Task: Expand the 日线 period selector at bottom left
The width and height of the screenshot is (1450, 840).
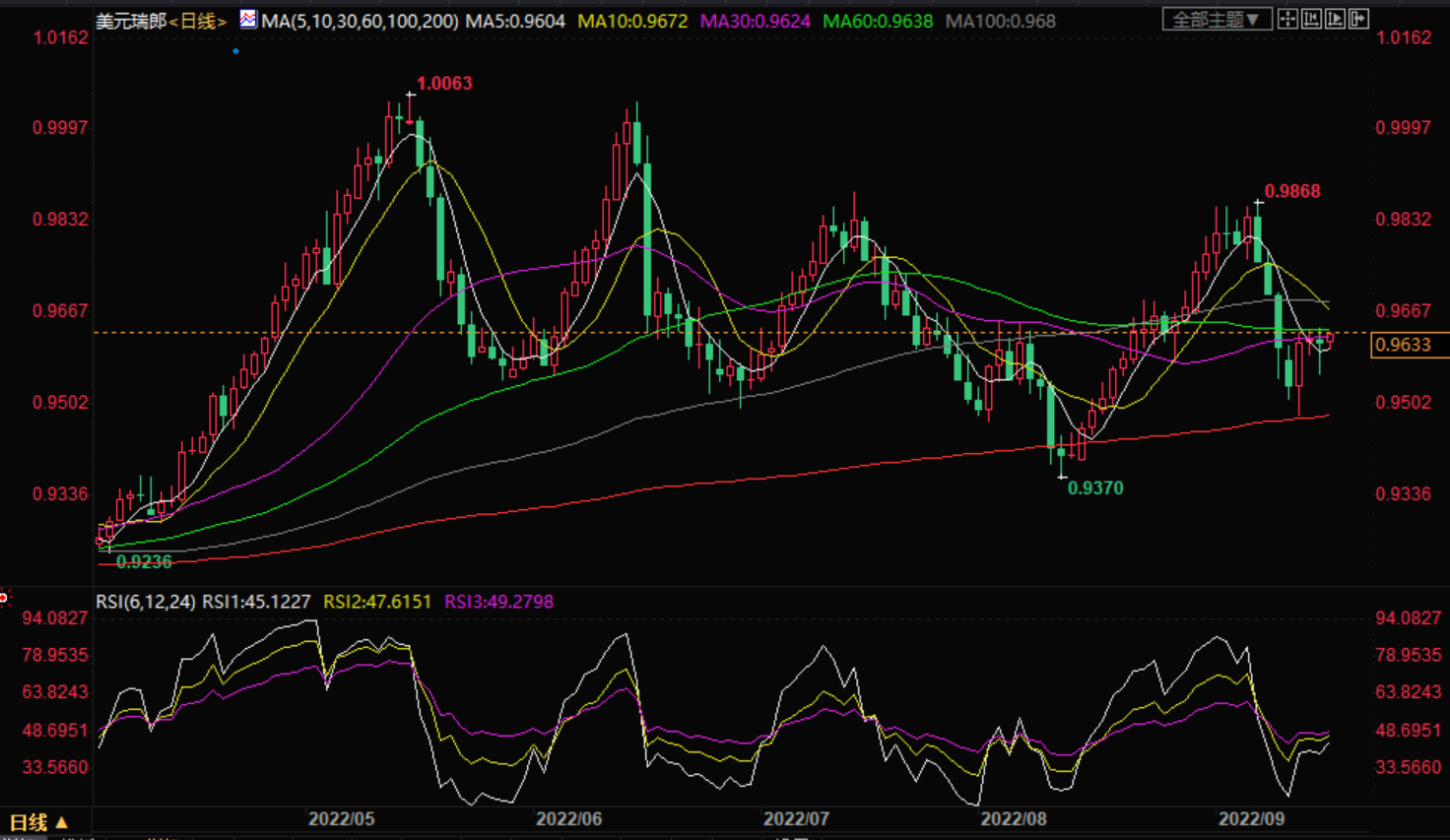Action: click(x=38, y=822)
